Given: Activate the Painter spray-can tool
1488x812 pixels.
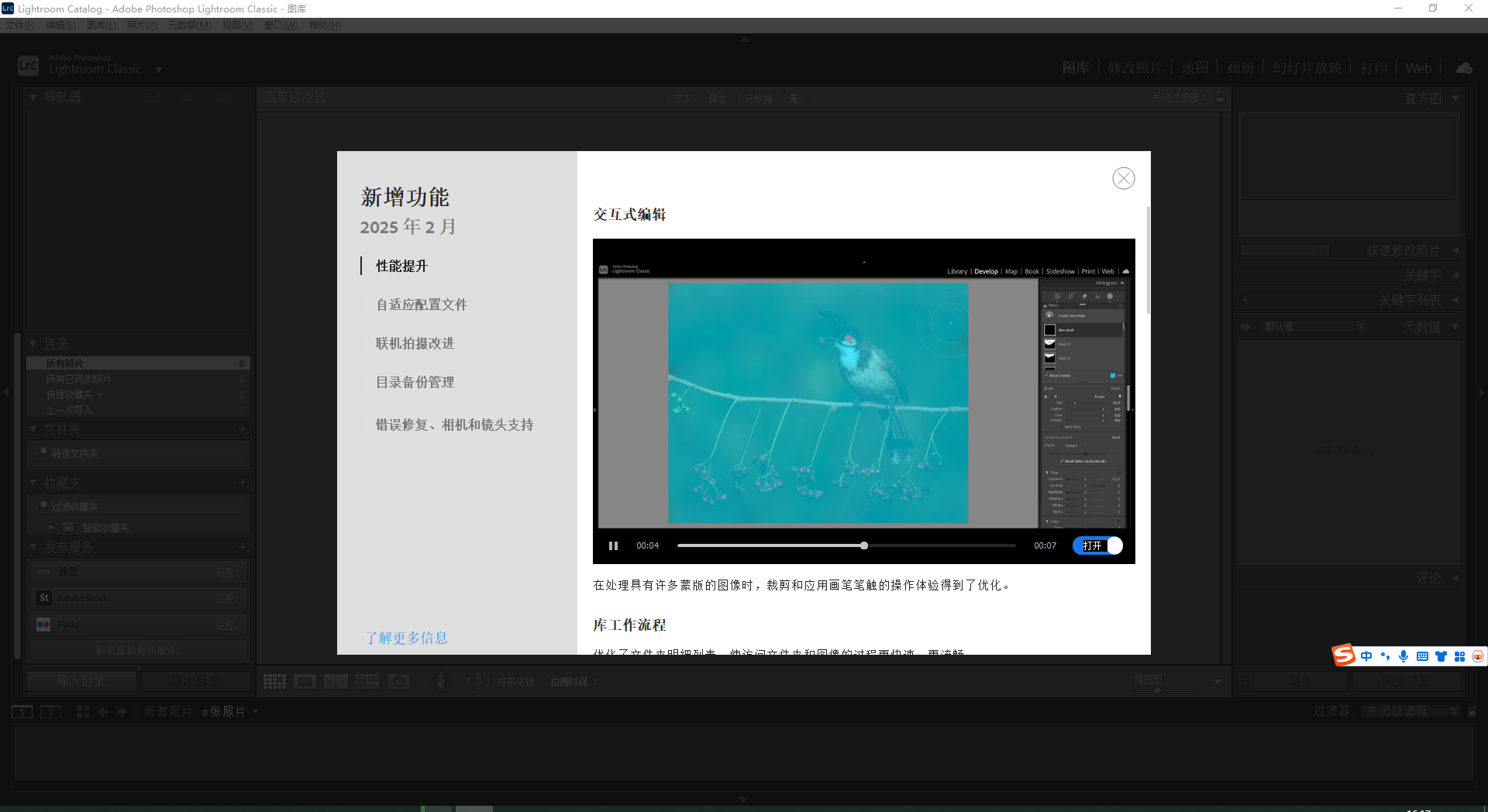Looking at the screenshot, I should (x=440, y=682).
